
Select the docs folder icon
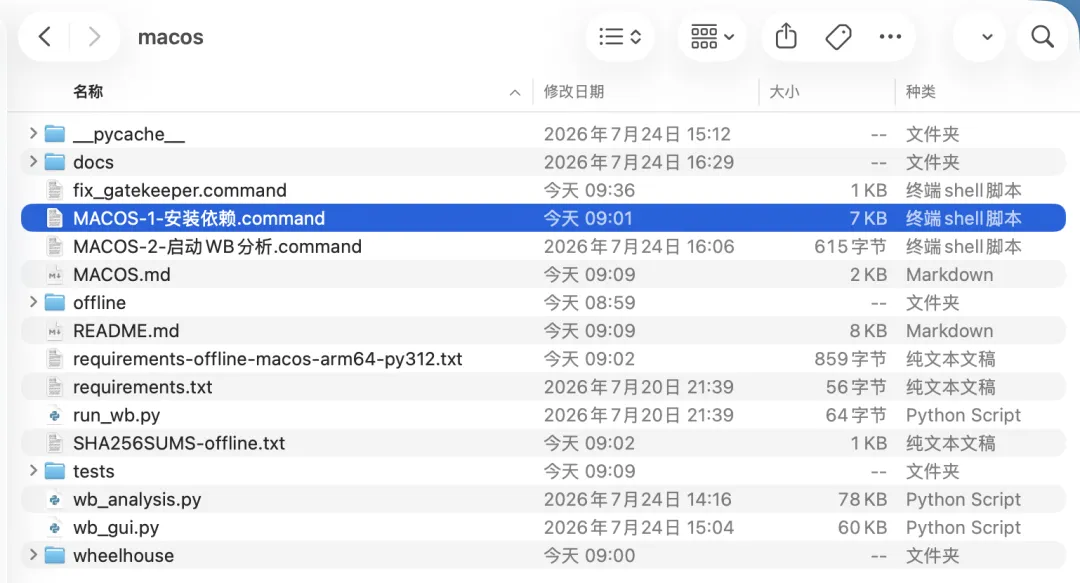point(54,162)
